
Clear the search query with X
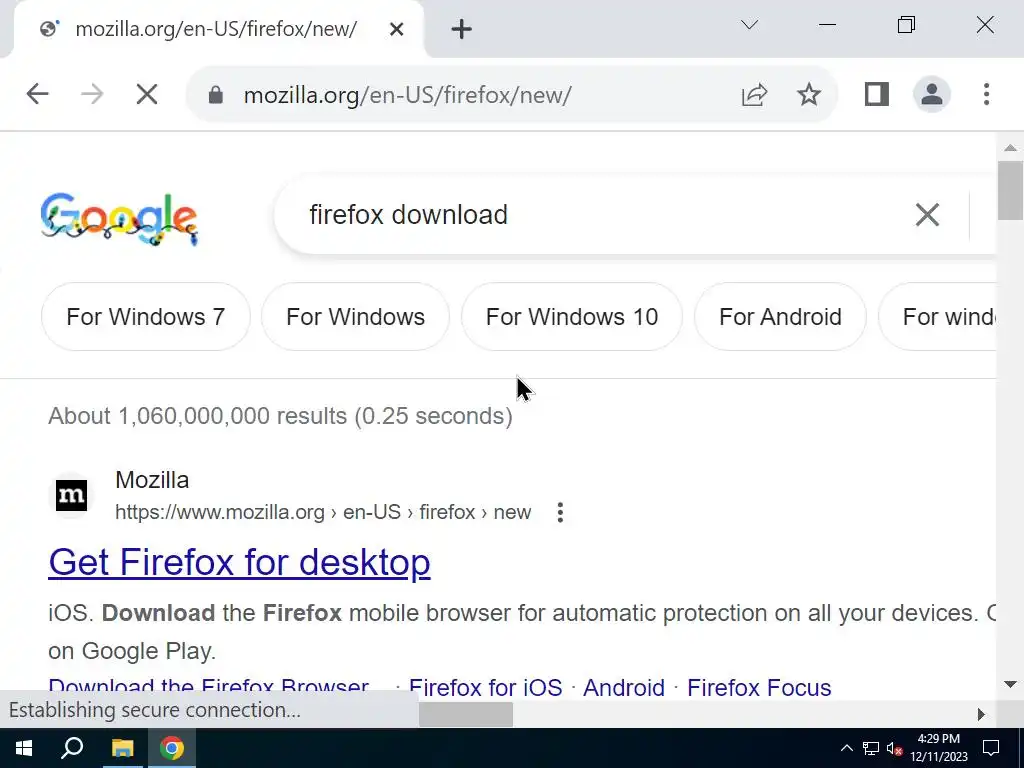[927, 215]
